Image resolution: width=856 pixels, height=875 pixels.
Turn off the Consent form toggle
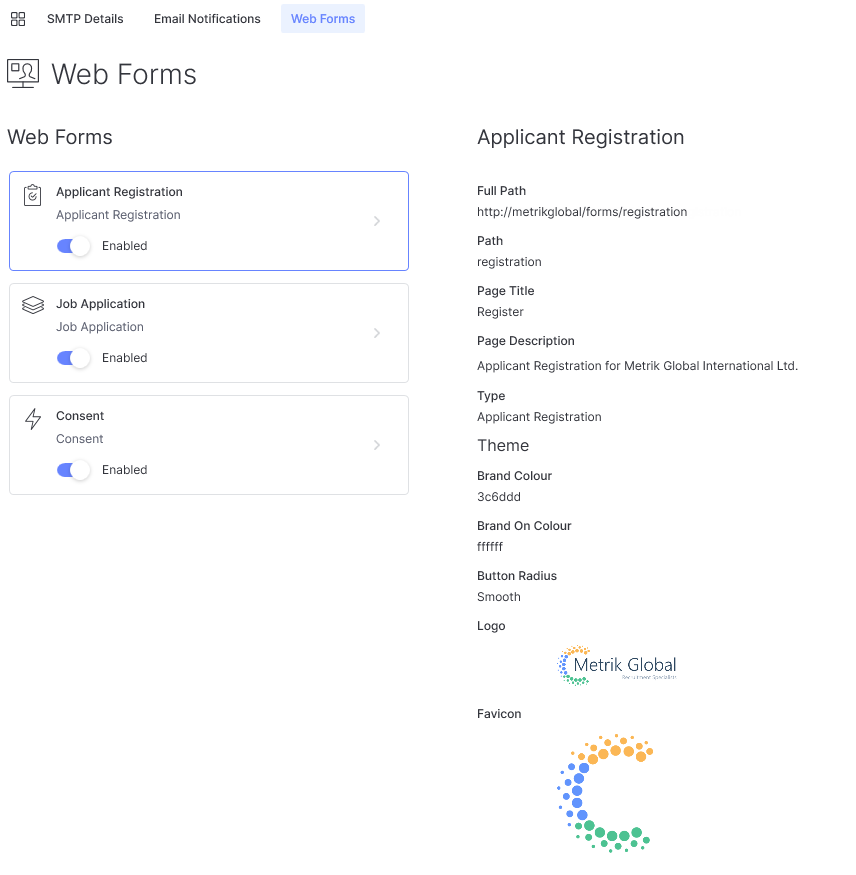click(x=73, y=470)
